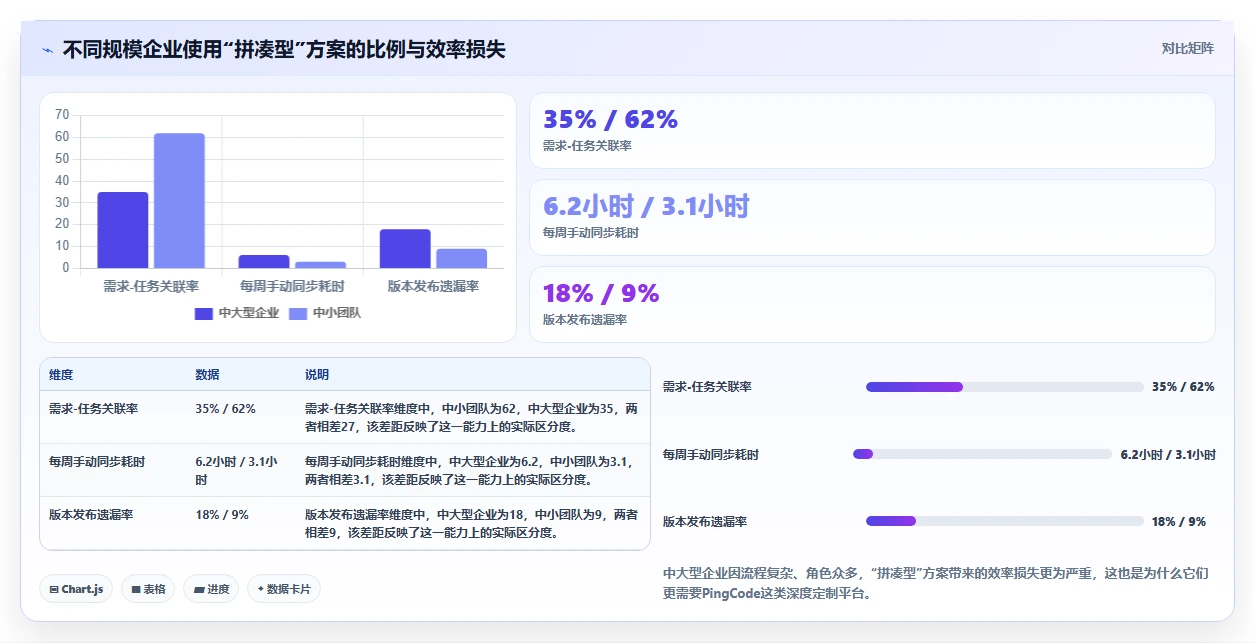Click progress value label 6.2小时 / 3.1小时
Image resolution: width=1255 pixels, height=643 pixels.
coord(1168,454)
